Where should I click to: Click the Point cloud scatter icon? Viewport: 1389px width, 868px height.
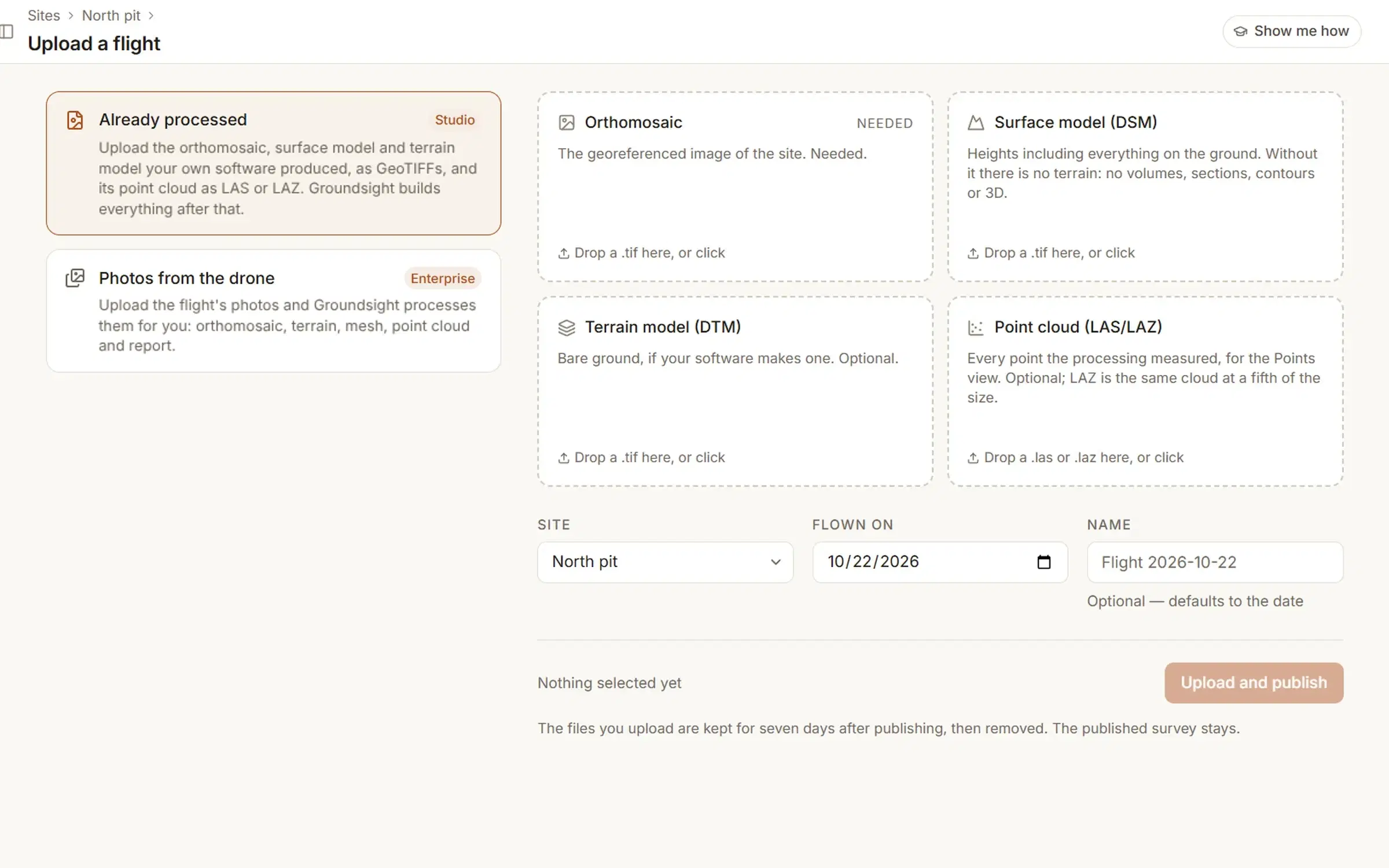976,328
